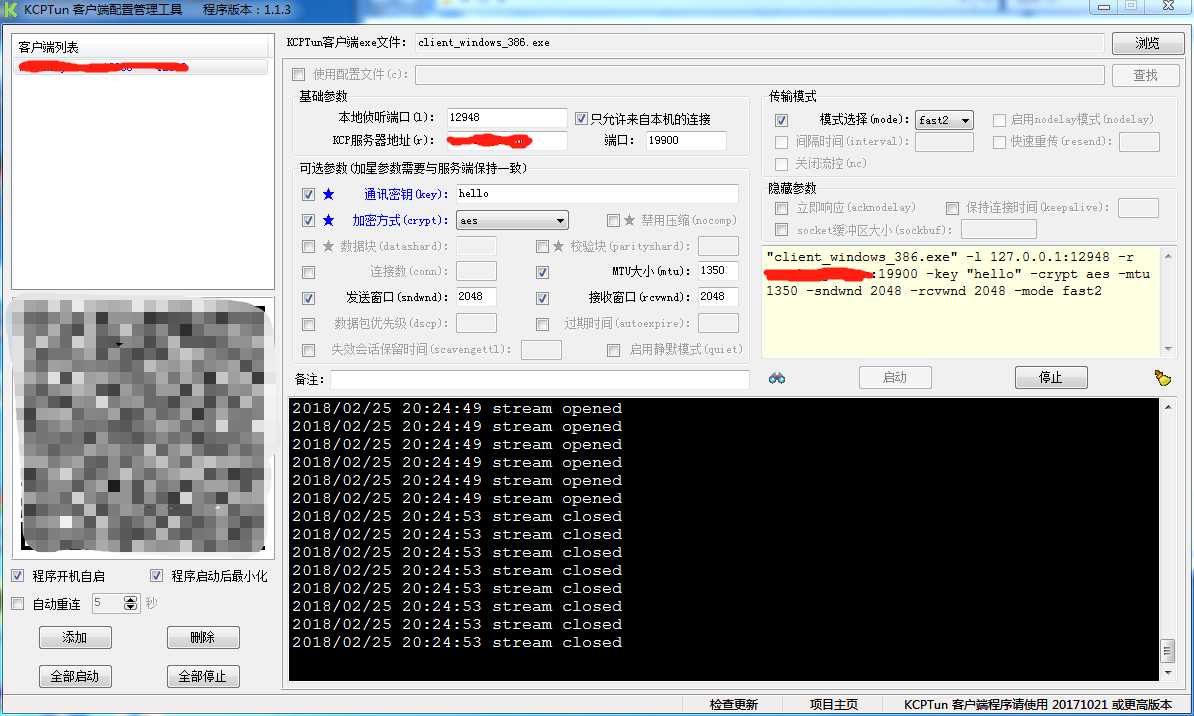The image size is (1194, 716).
Task: Click the blurred QR code image
Action: tap(142, 426)
